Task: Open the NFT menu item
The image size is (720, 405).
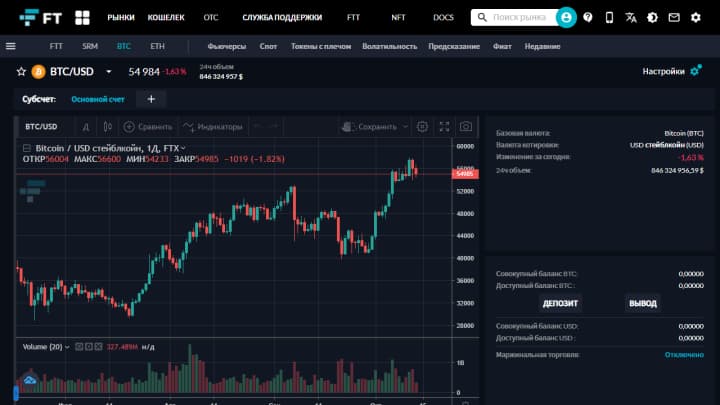Action: coord(398,17)
